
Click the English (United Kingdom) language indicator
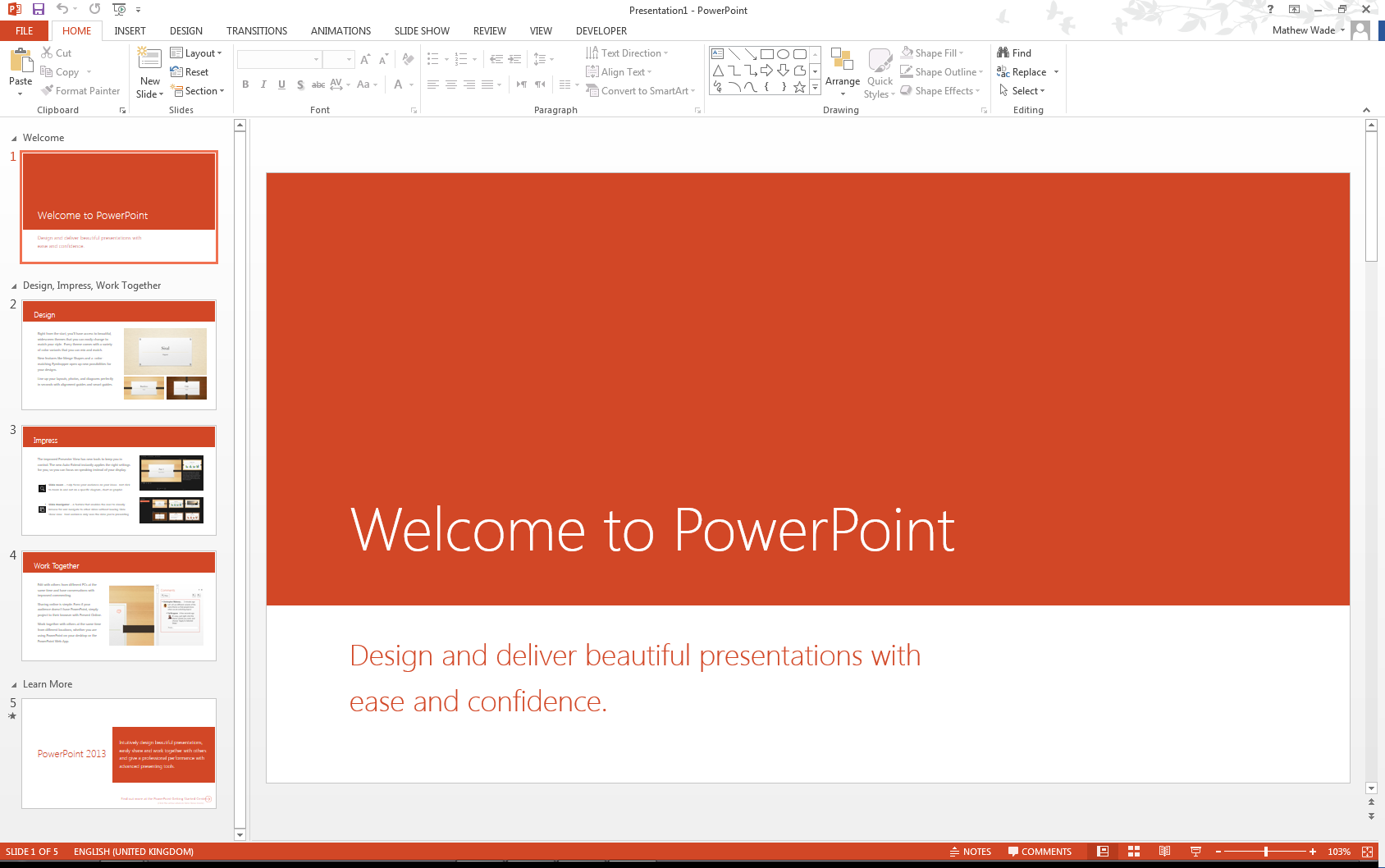point(134,852)
